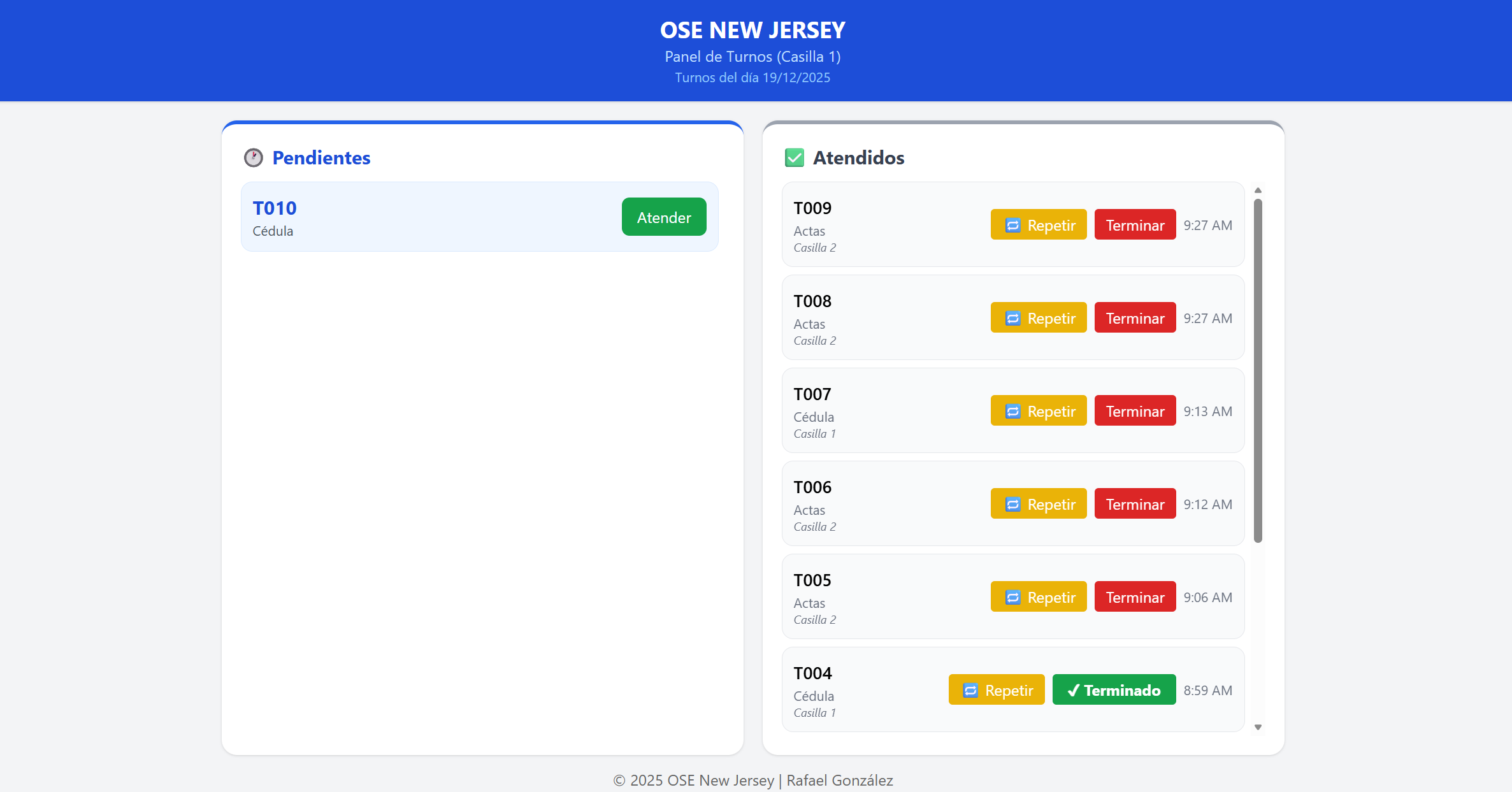Terminate turn T009 with the Terminar button
This screenshot has height=792, width=1512.
1135,225
